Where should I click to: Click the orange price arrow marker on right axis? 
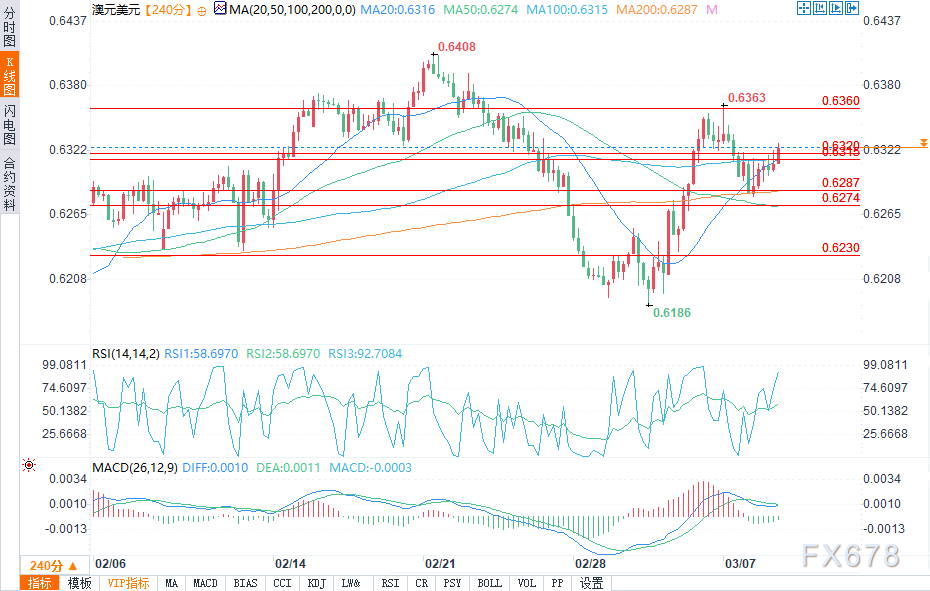tap(923, 143)
